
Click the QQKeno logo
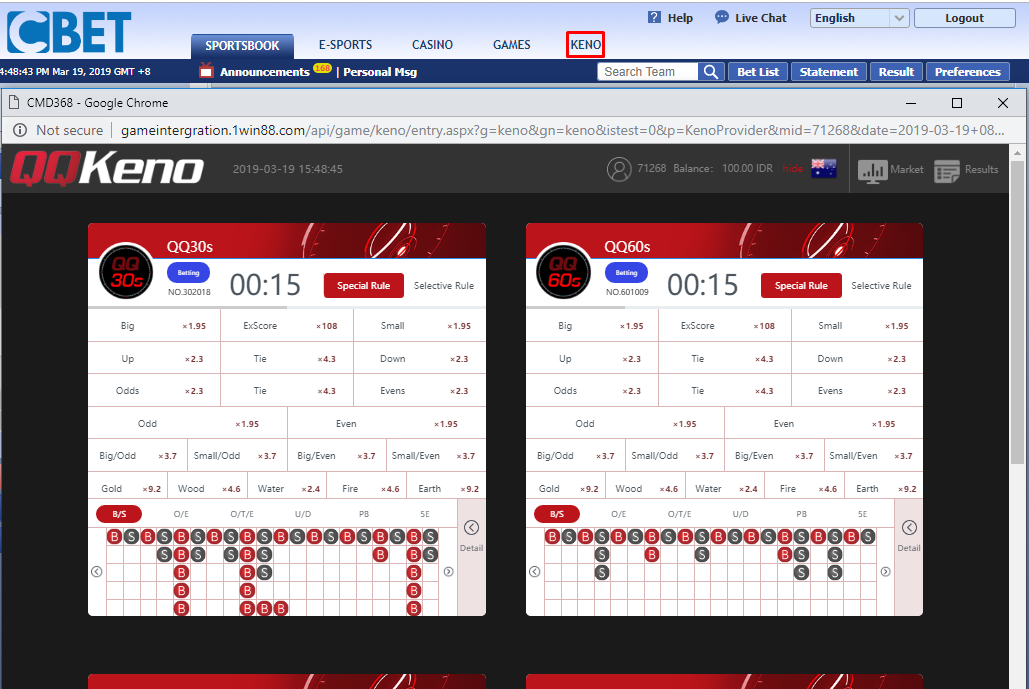[x=107, y=168]
